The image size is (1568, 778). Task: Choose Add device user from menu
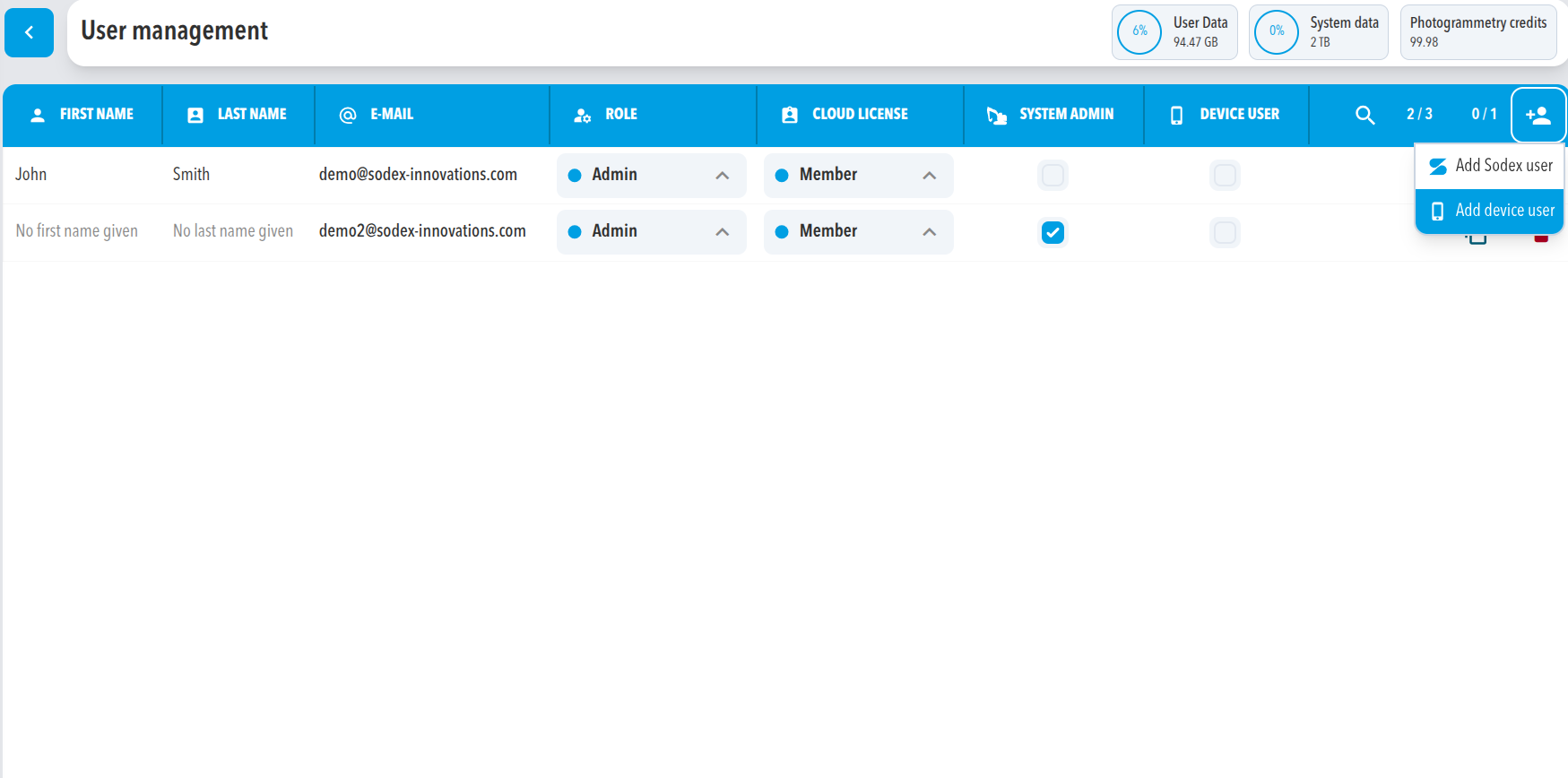click(x=1489, y=211)
